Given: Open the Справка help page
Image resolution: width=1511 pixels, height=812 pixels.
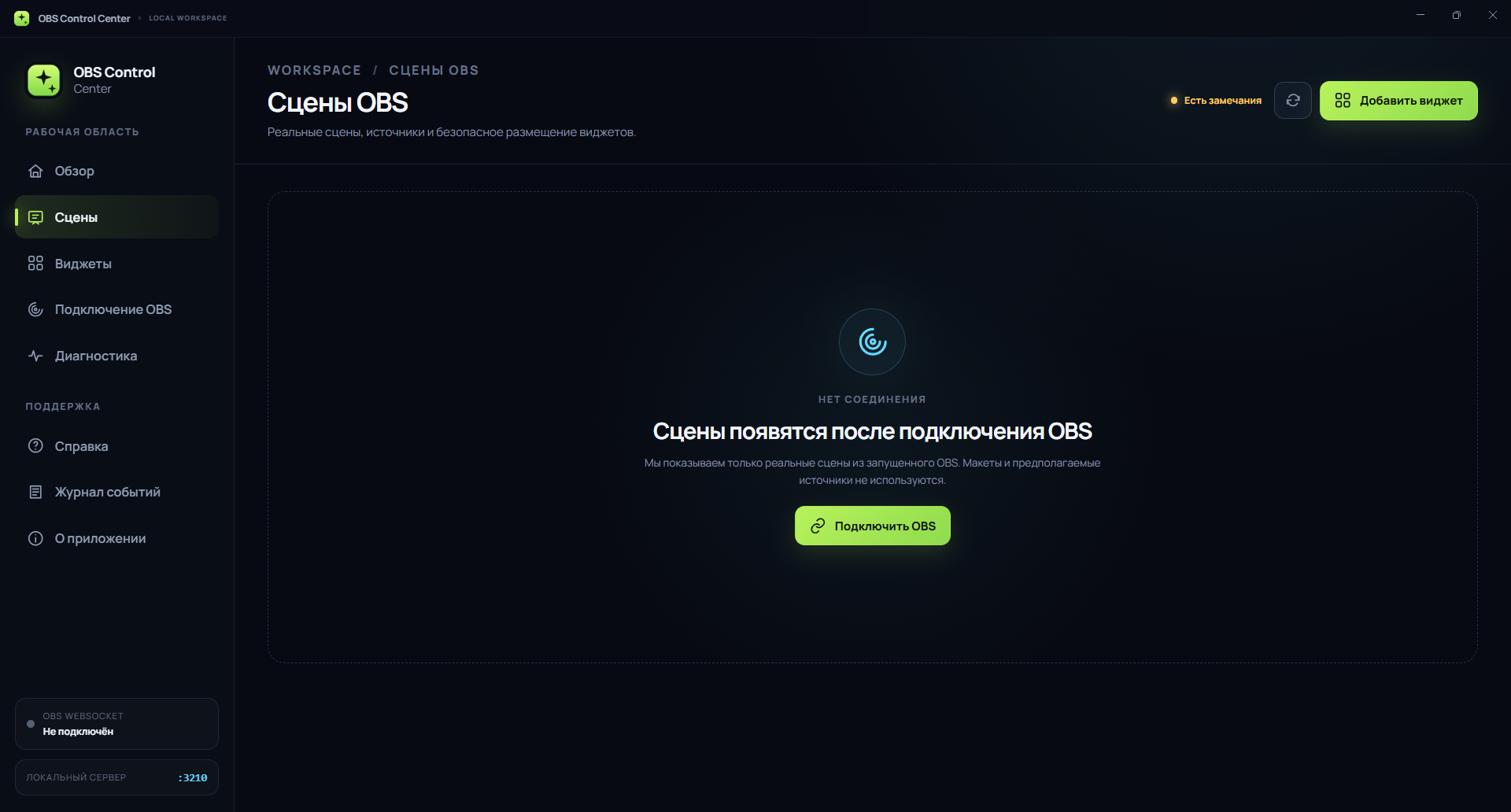Looking at the screenshot, I should coord(116,446).
